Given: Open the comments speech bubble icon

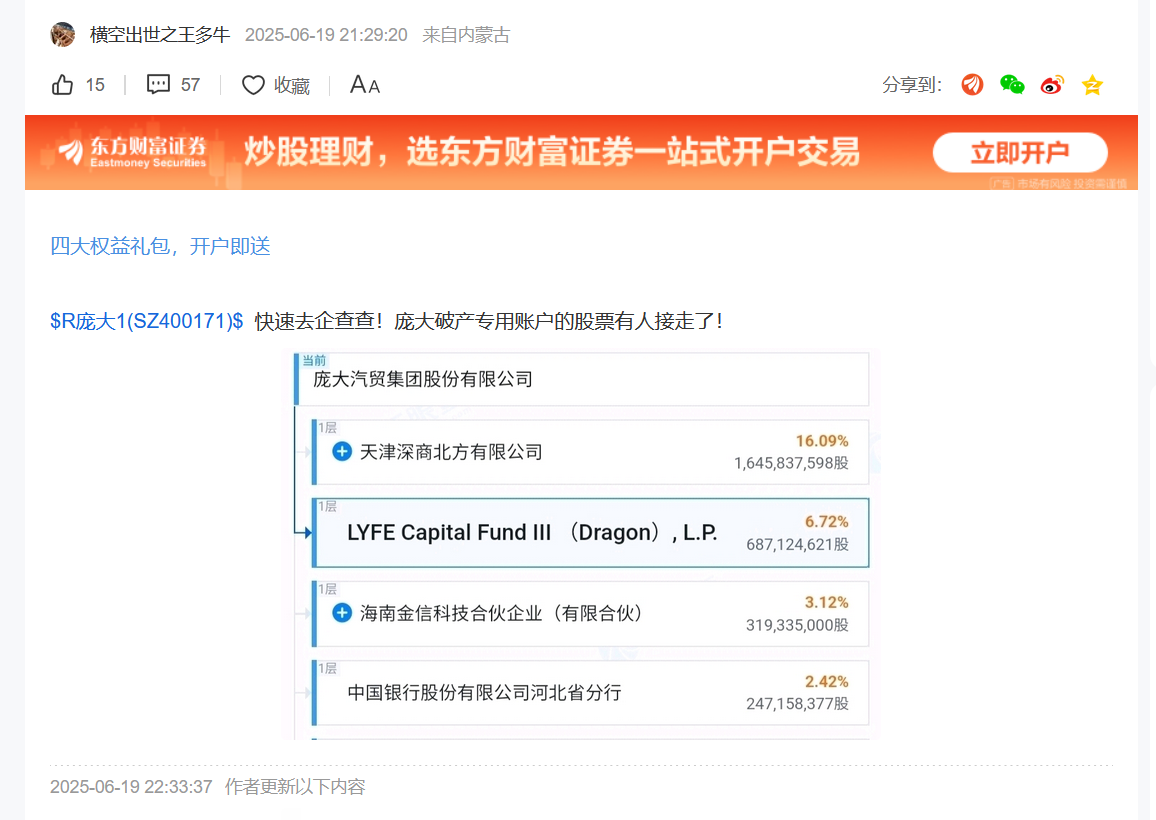Looking at the screenshot, I should 158,84.
